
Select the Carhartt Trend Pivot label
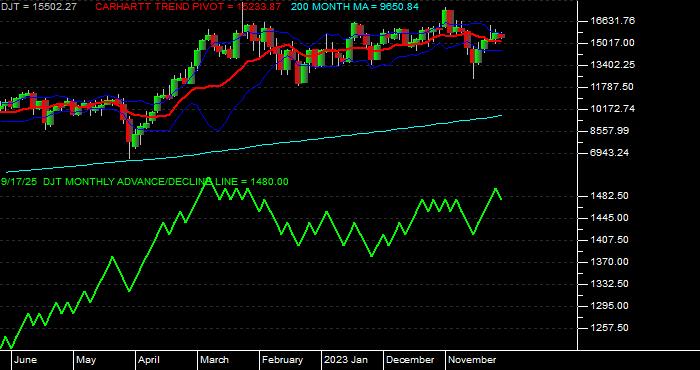coord(188,7)
